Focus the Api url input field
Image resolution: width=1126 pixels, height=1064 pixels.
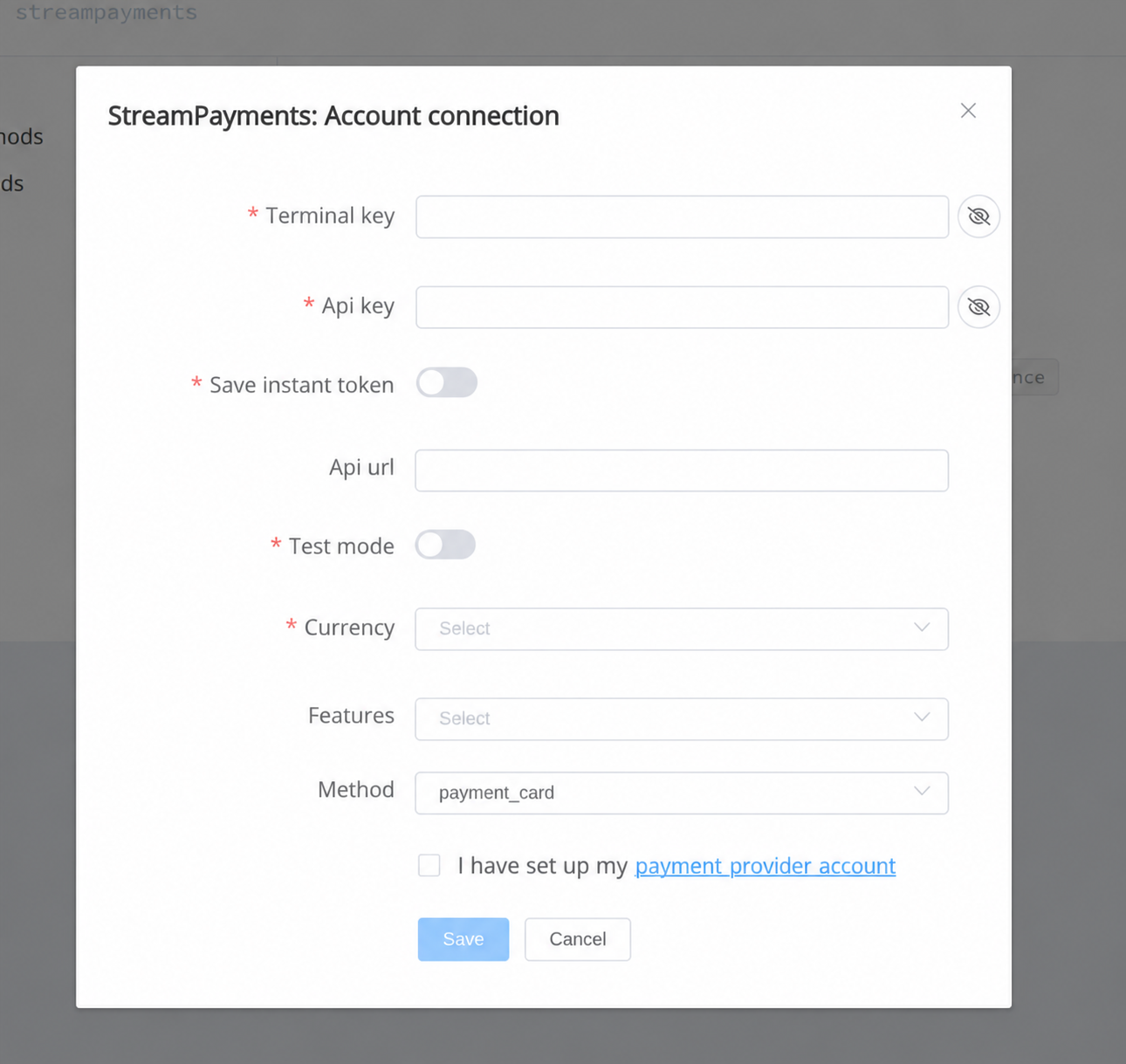coord(682,470)
